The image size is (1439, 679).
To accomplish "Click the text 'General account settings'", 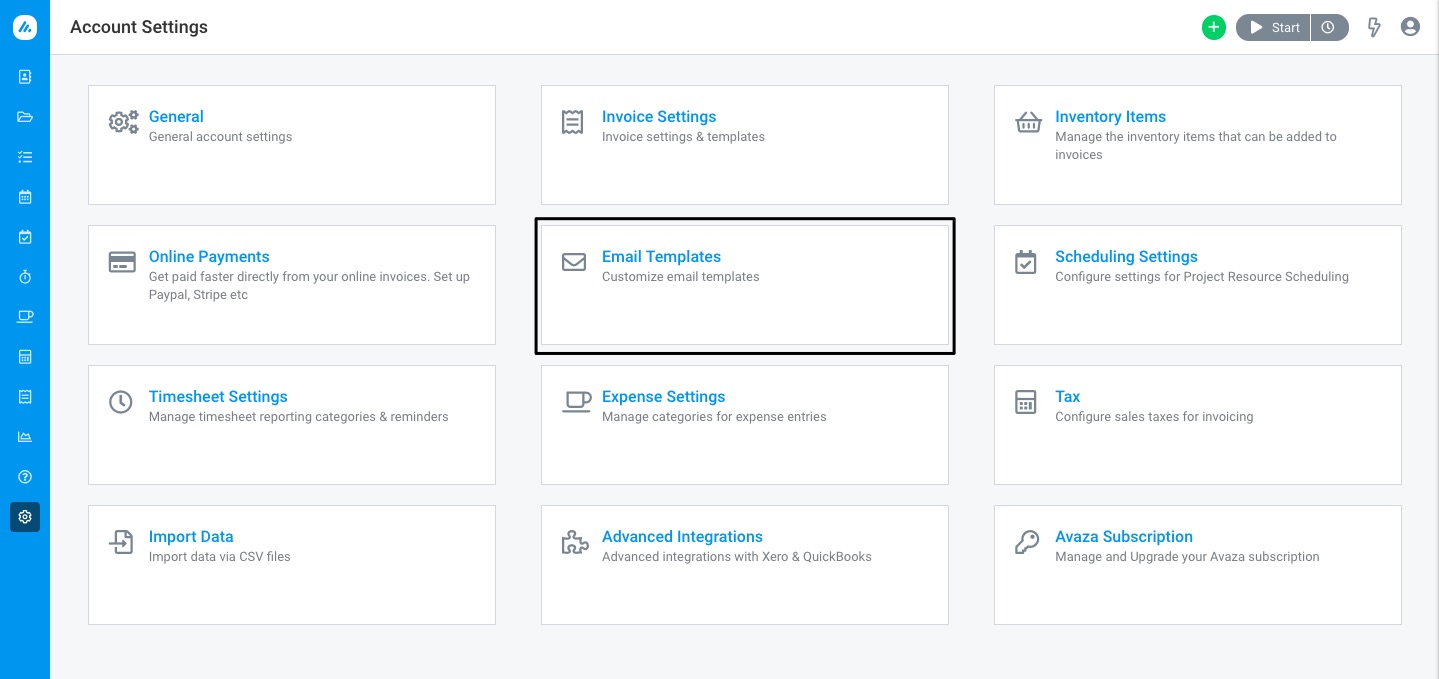I will click(x=221, y=137).
